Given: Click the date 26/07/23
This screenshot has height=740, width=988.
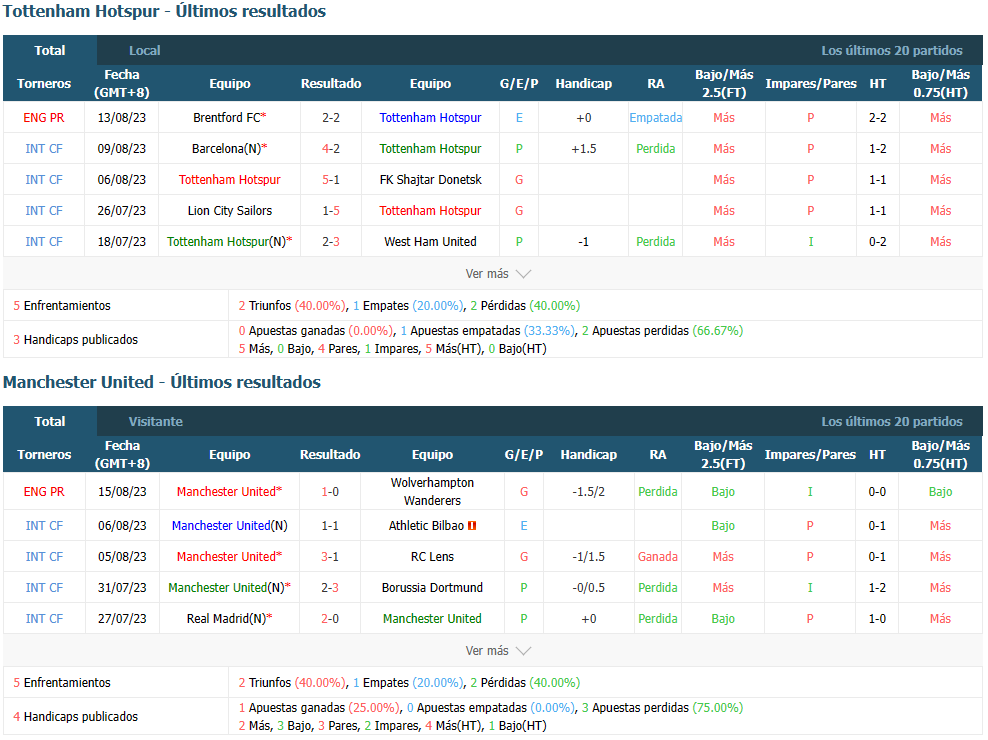Looking at the screenshot, I should [122, 211].
